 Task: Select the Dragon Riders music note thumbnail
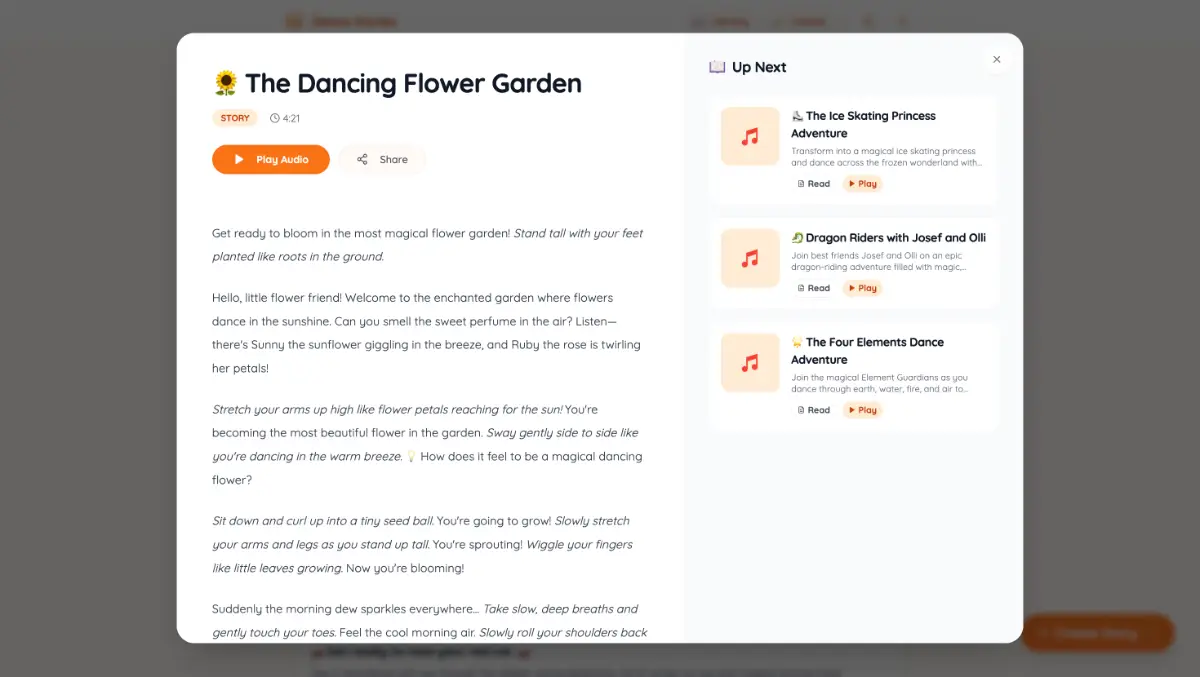point(750,258)
